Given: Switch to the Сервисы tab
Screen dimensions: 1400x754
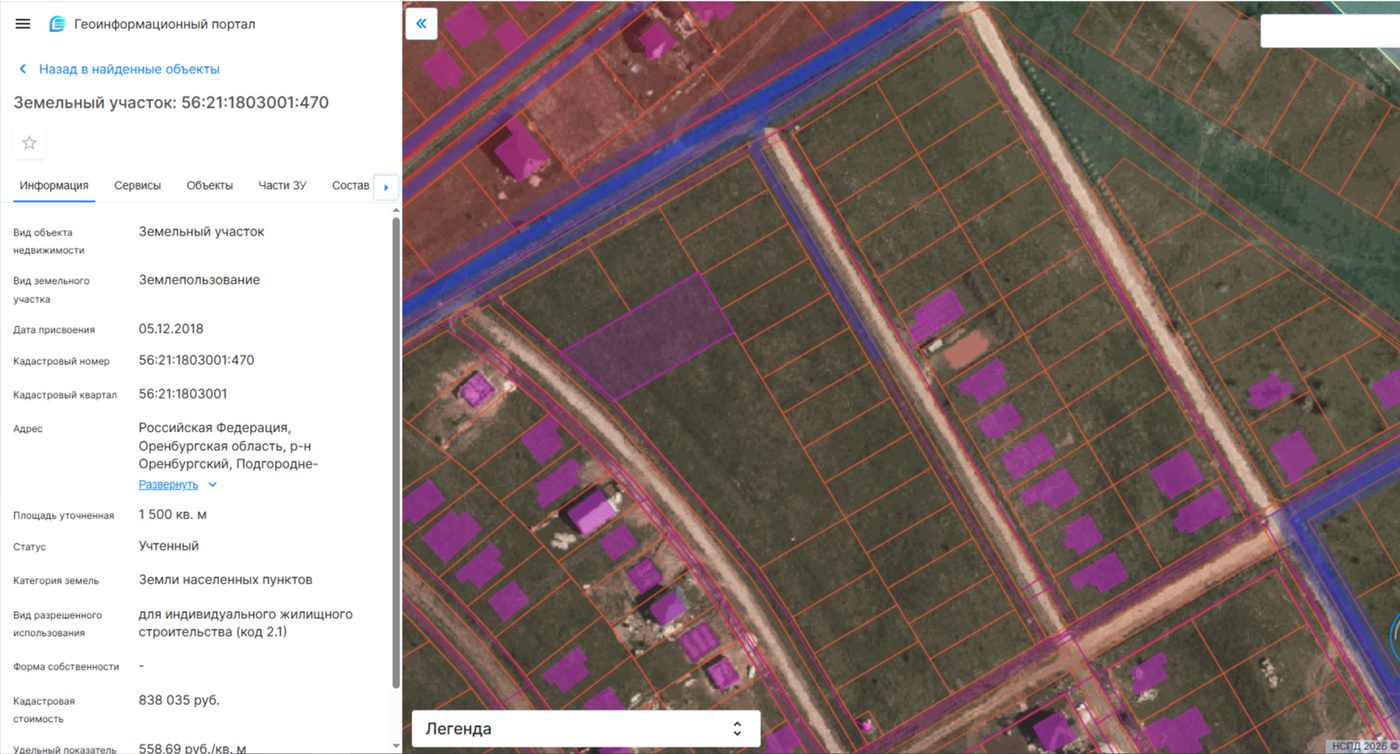Looking at the screenshot, I should coord(137,185).
